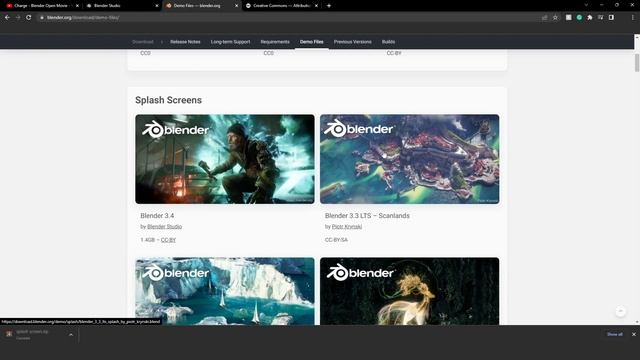Click the Splash Screens heading
Viewport: 640px width, 360px height.
(168, 100)
